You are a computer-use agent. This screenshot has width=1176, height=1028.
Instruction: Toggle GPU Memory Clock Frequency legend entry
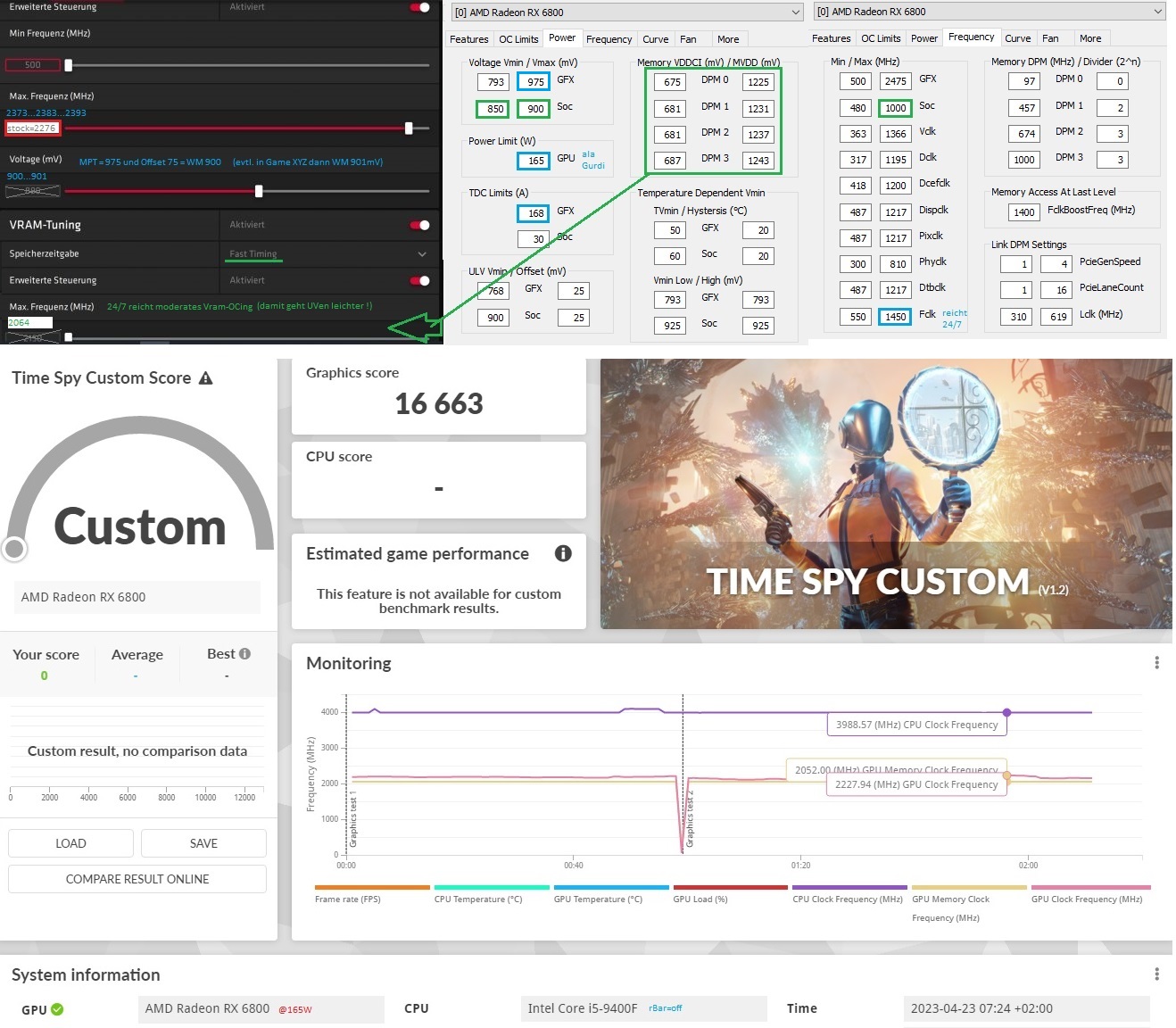[969, 903]
